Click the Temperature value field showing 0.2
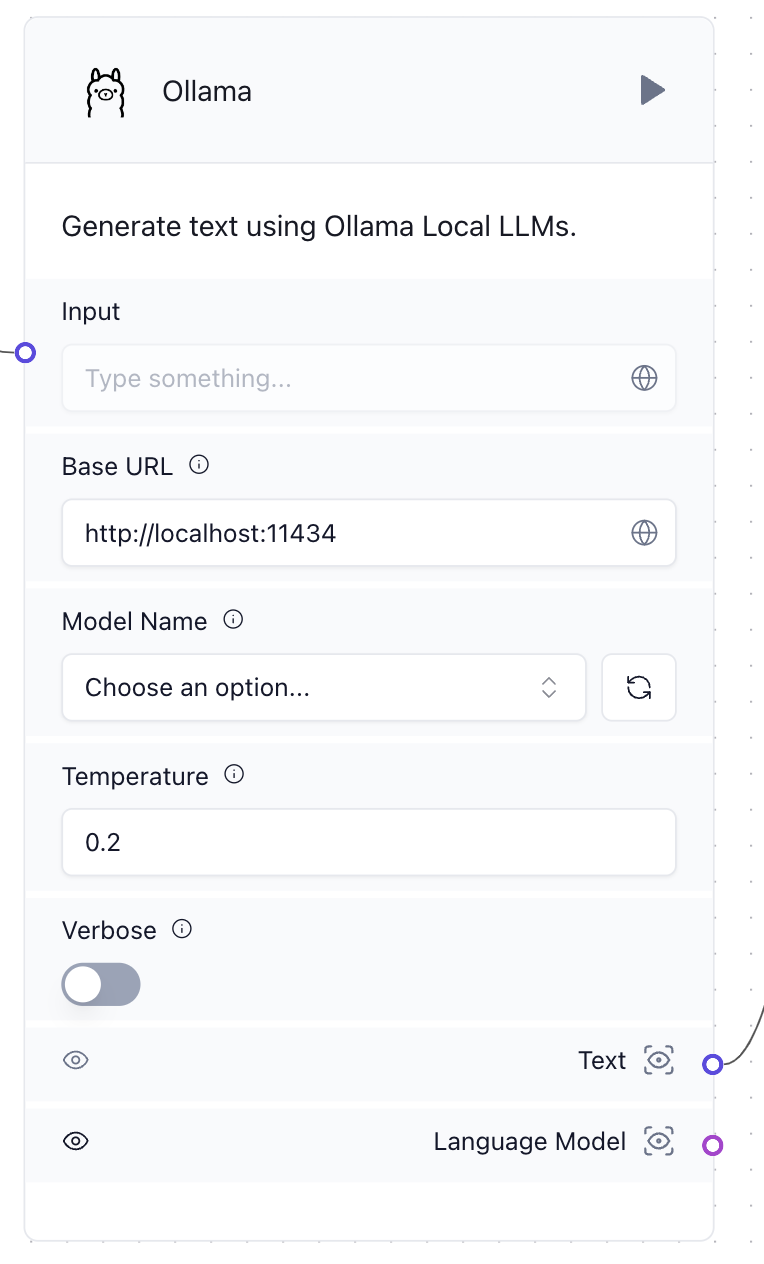This screenshot has width=764, height=1264. click(x=369, y=842)
